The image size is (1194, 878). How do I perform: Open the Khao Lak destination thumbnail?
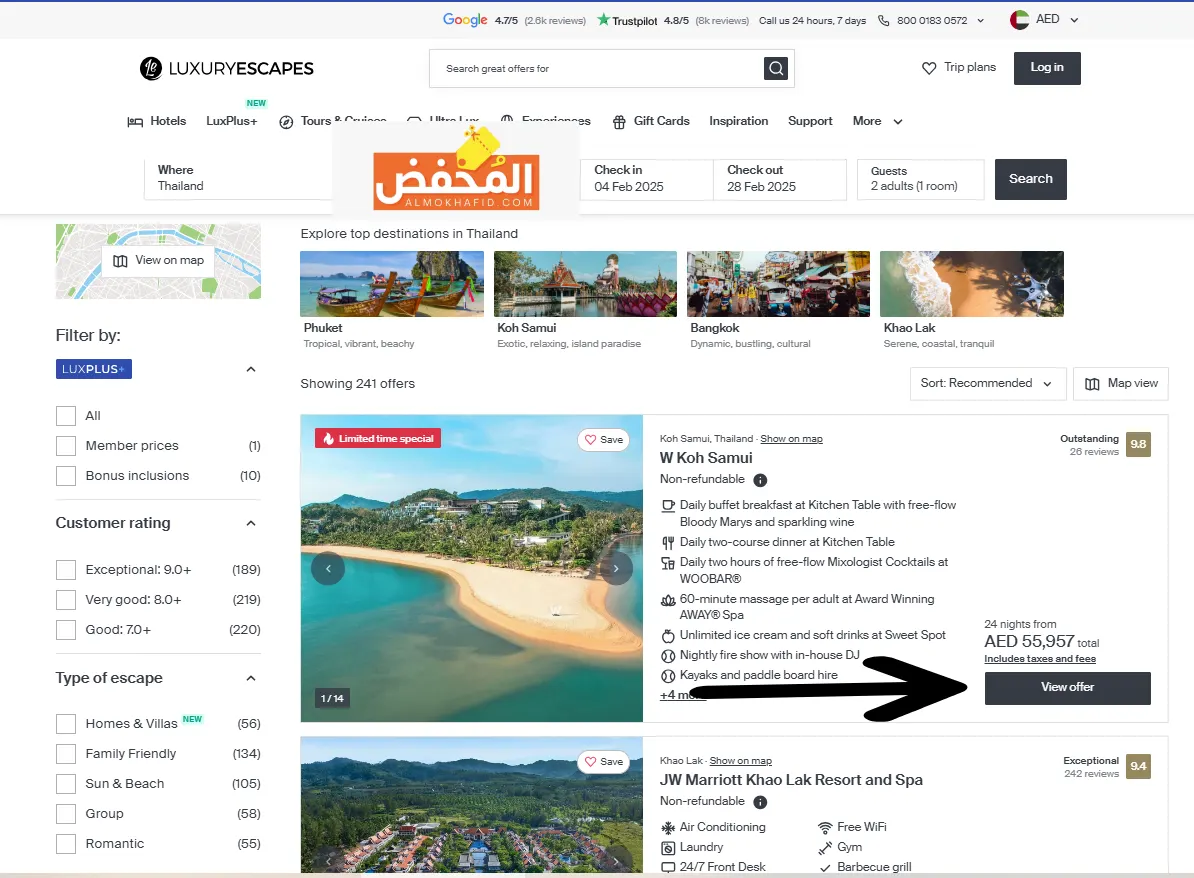click(972, 284)
